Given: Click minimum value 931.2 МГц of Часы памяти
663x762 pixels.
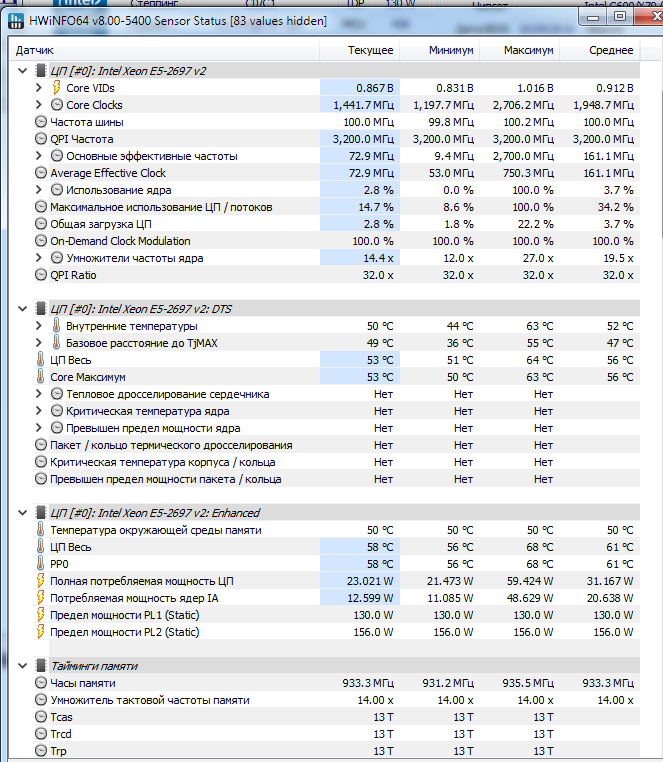Looking at the screenshot, I should coord(448,683).
